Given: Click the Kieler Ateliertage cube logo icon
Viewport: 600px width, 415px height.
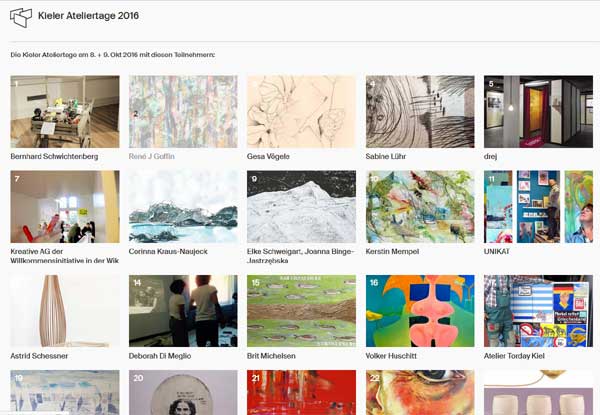Looking at the screenshot, I should 21,17.
